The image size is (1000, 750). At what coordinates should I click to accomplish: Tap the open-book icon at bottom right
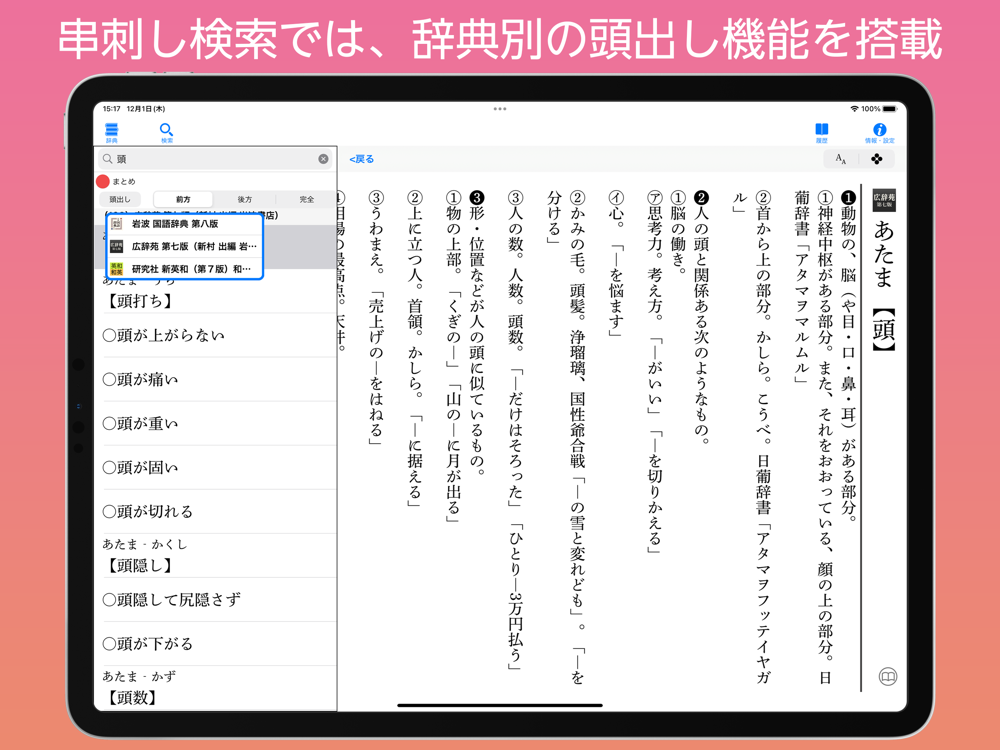tap(888, 676)
